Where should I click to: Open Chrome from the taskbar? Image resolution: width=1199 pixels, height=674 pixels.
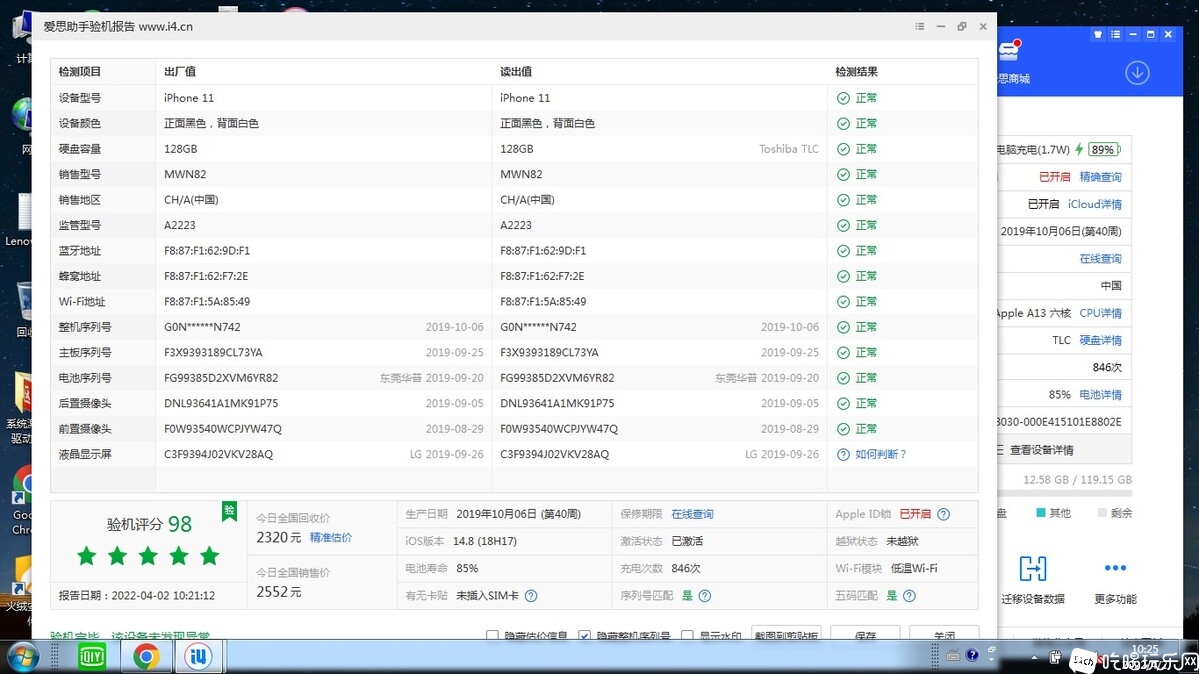point(145,656)
